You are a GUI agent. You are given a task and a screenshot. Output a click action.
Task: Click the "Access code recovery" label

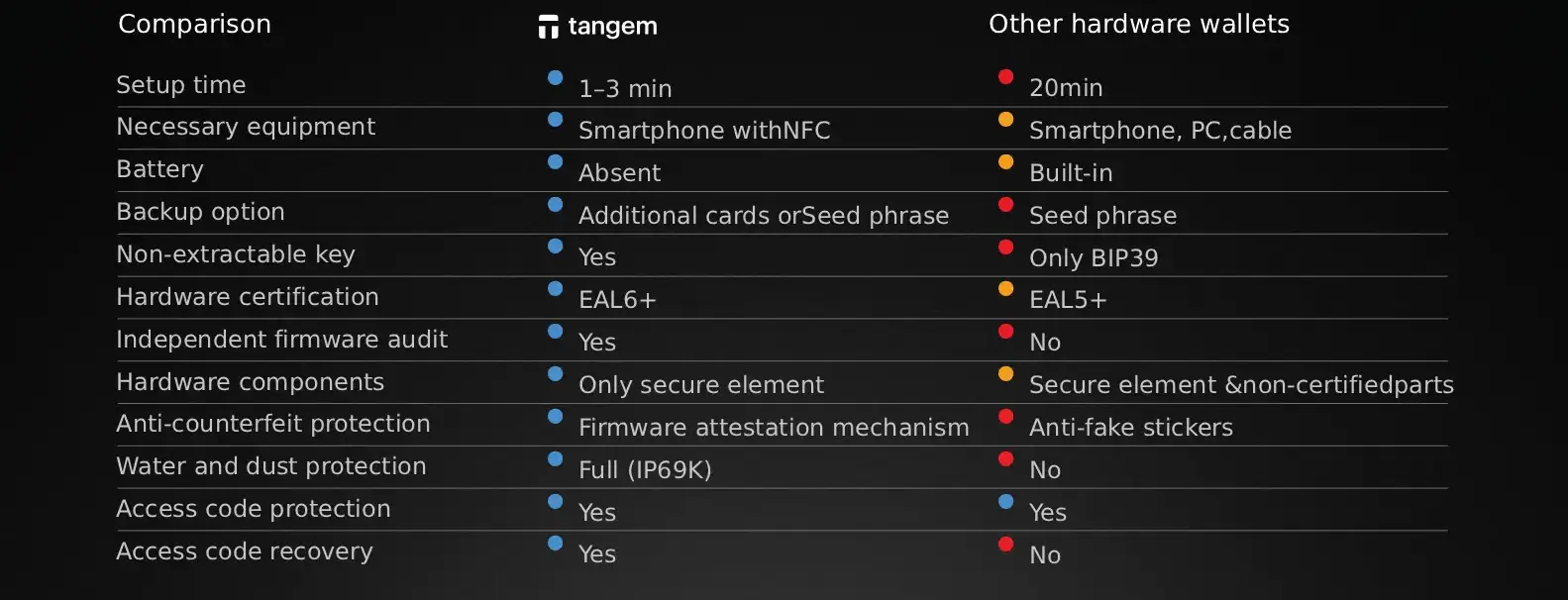[x=244, y=551]
